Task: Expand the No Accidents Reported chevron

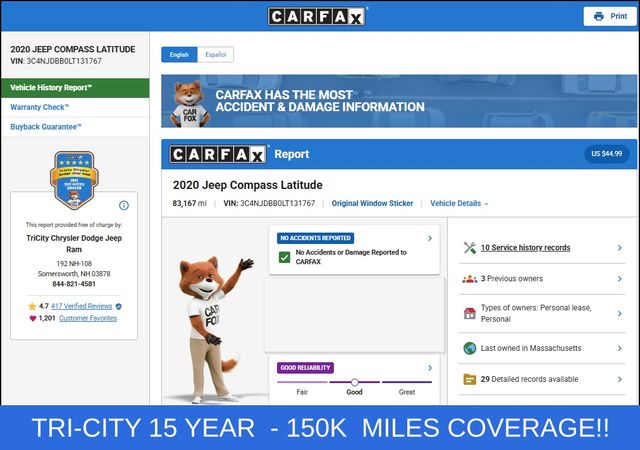Action: (429, 238)
